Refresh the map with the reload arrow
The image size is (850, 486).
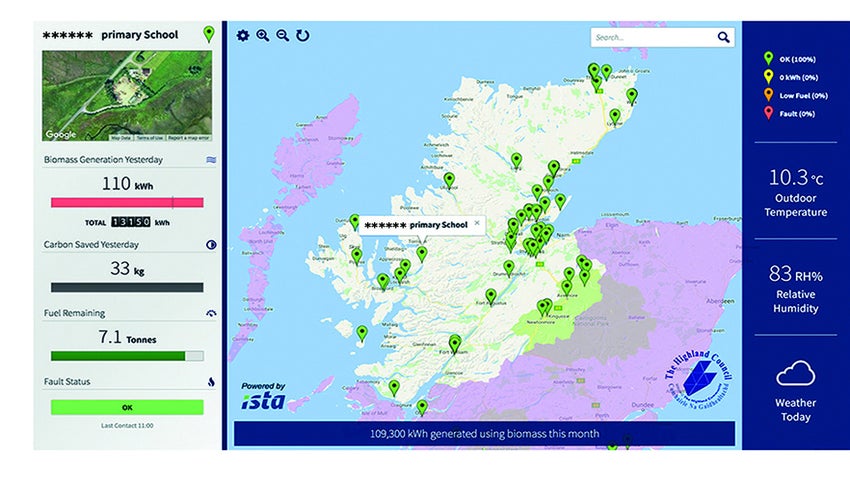(x=302, y=35)
